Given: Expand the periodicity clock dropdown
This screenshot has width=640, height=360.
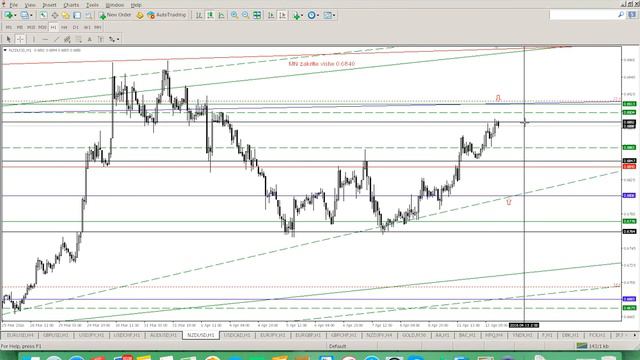Looking at the screenshot, I should click(318, 15).
